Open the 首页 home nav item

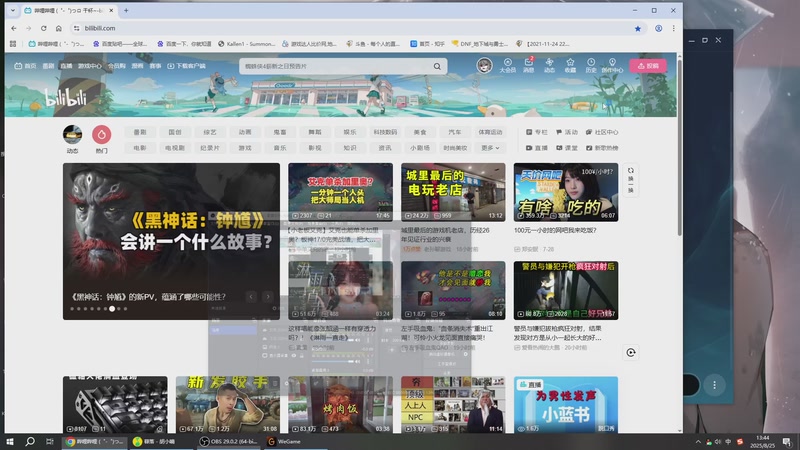click(x=26, y=66)
